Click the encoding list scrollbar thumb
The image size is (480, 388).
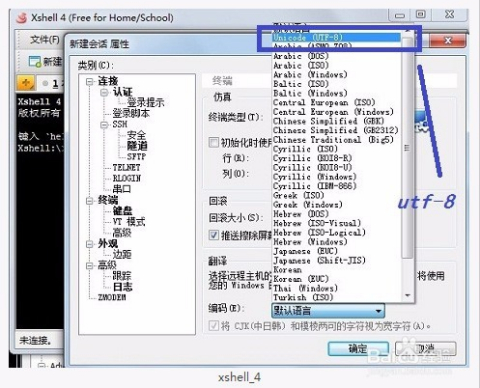click(x=407, y=148)
